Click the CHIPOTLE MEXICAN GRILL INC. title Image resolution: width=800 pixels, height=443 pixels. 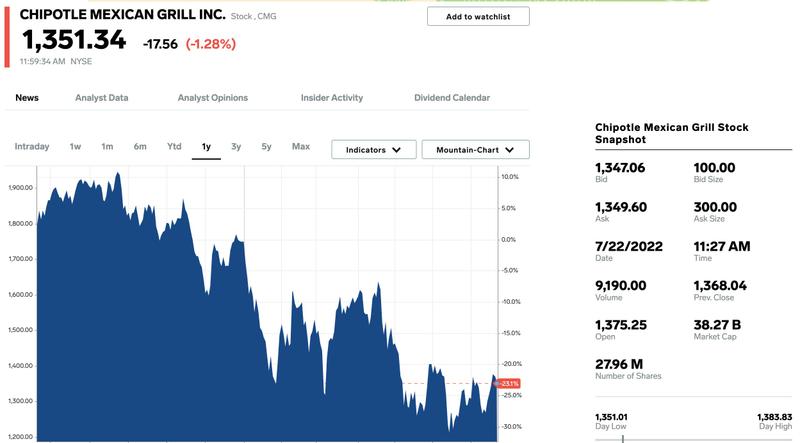122,14
